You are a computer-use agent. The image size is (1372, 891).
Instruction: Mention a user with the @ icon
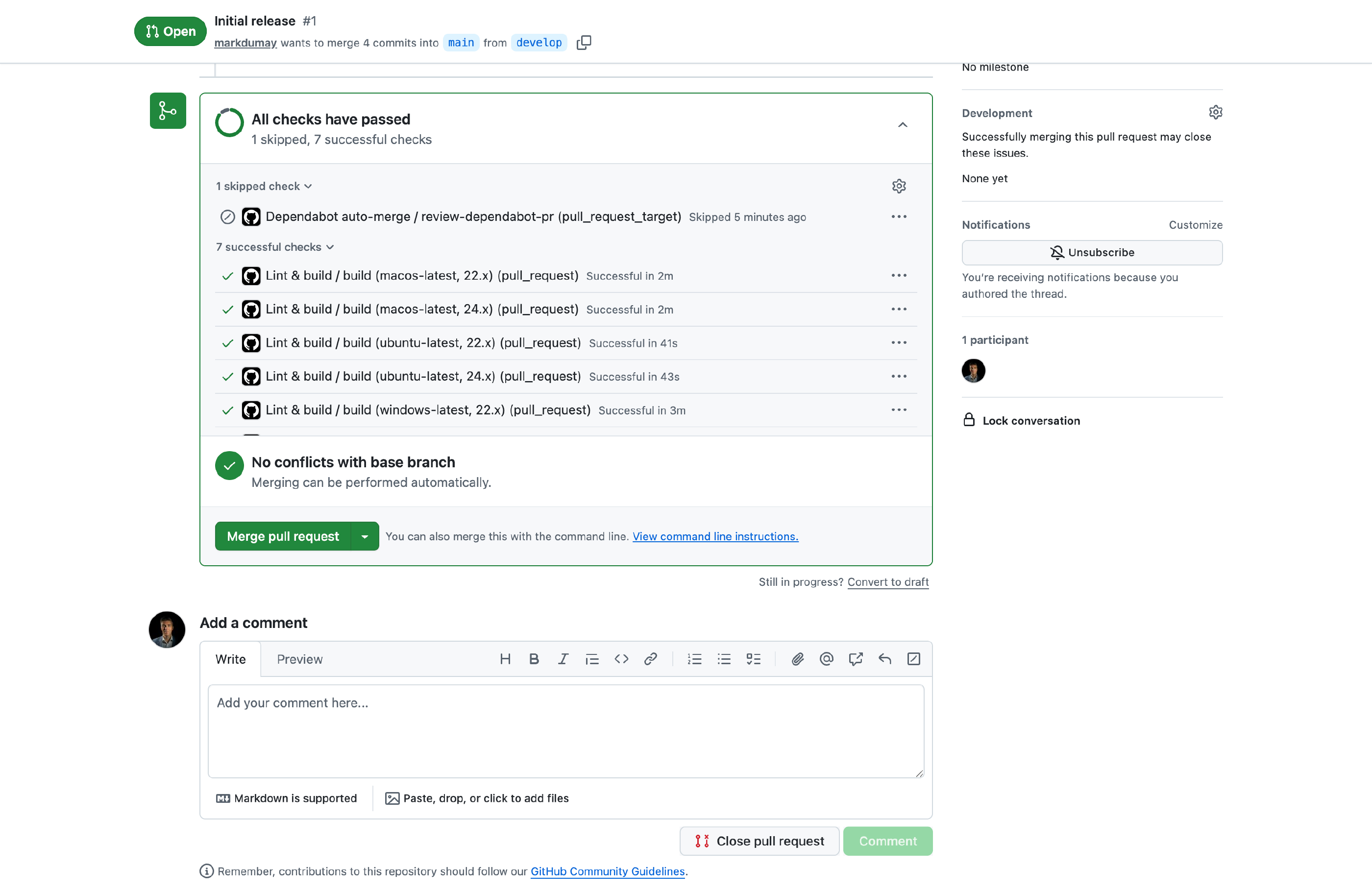(x=826, y=659)
